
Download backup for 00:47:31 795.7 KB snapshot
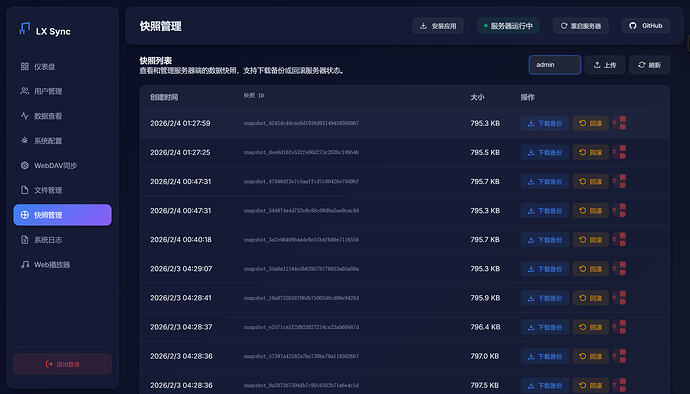click(545, 181)
